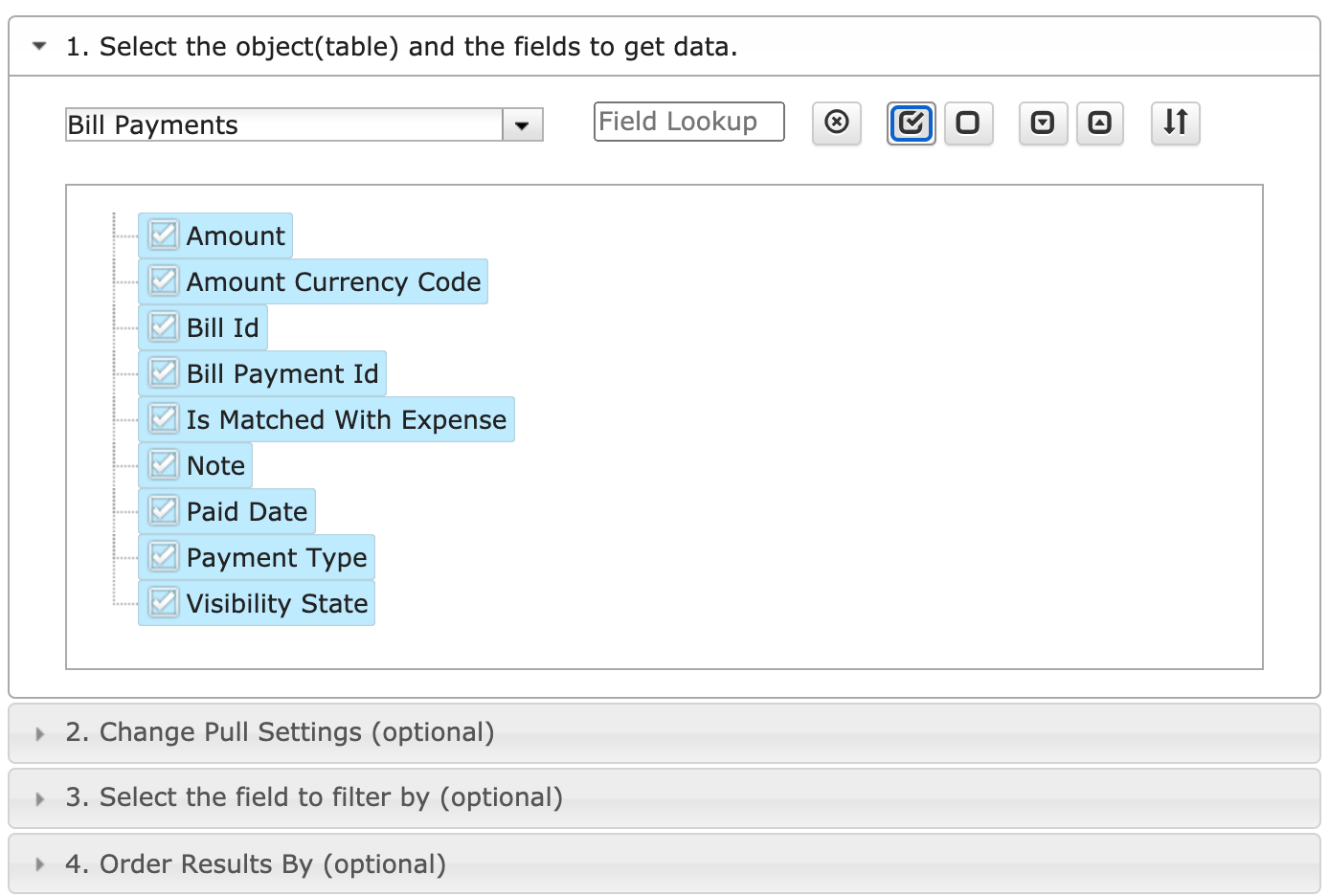Click the check all fields icon

911,123
